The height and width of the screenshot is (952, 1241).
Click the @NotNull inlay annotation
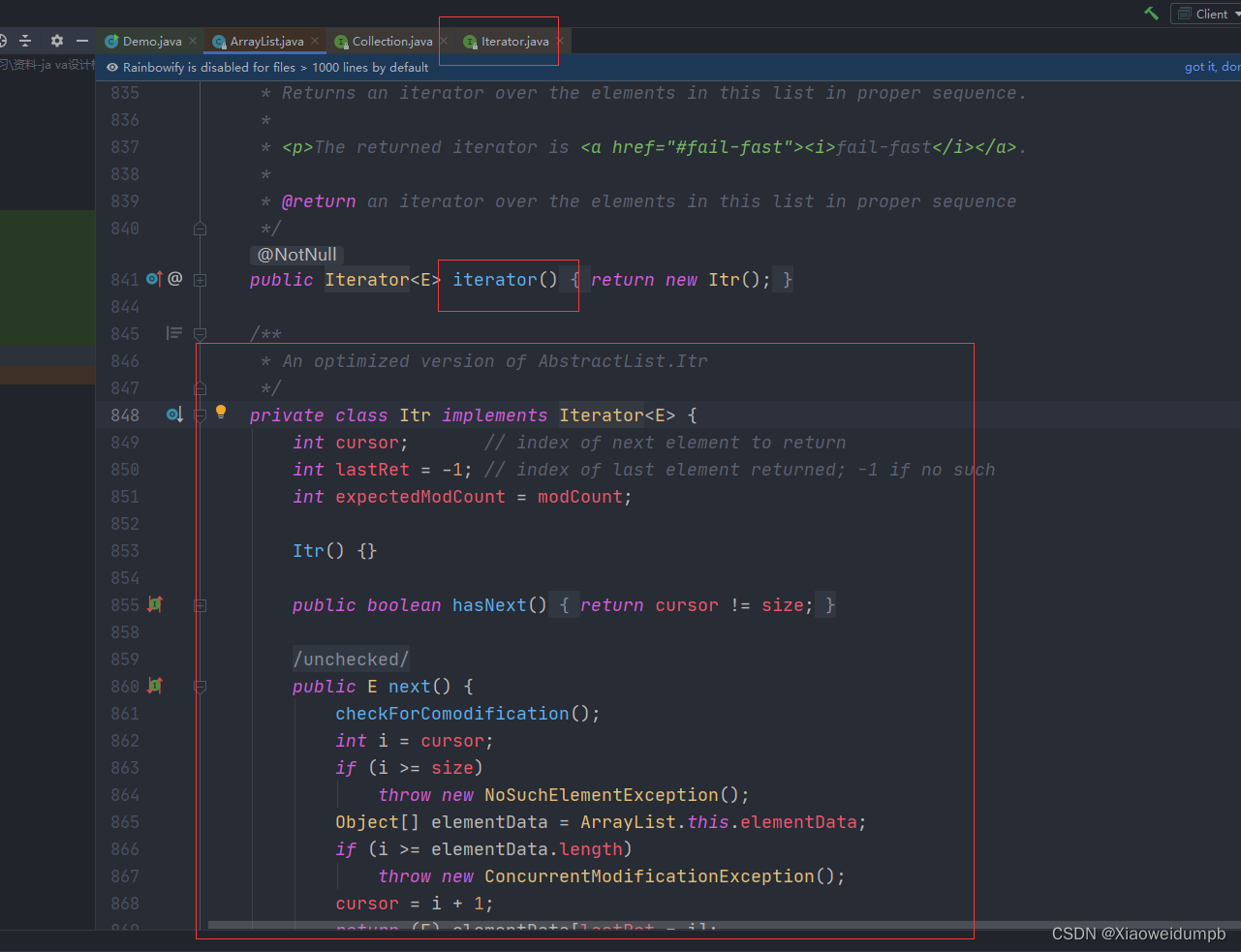296,255
